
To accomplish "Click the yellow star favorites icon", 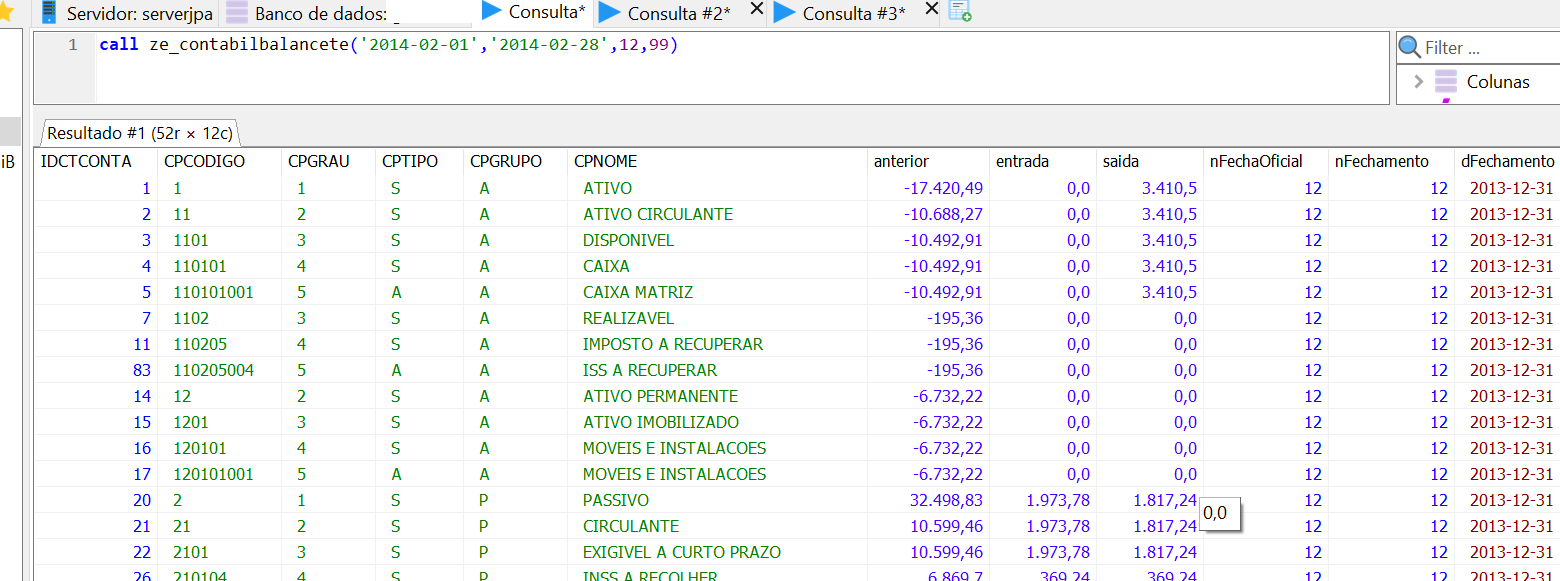I will [x=6, y=13].
